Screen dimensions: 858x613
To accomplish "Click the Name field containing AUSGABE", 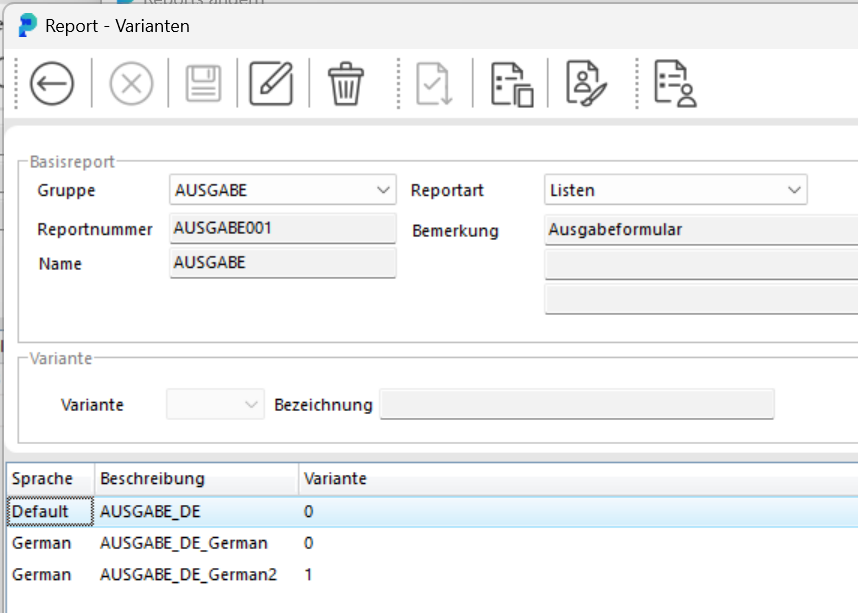I will pyautogui.click(x=283, y=263).
